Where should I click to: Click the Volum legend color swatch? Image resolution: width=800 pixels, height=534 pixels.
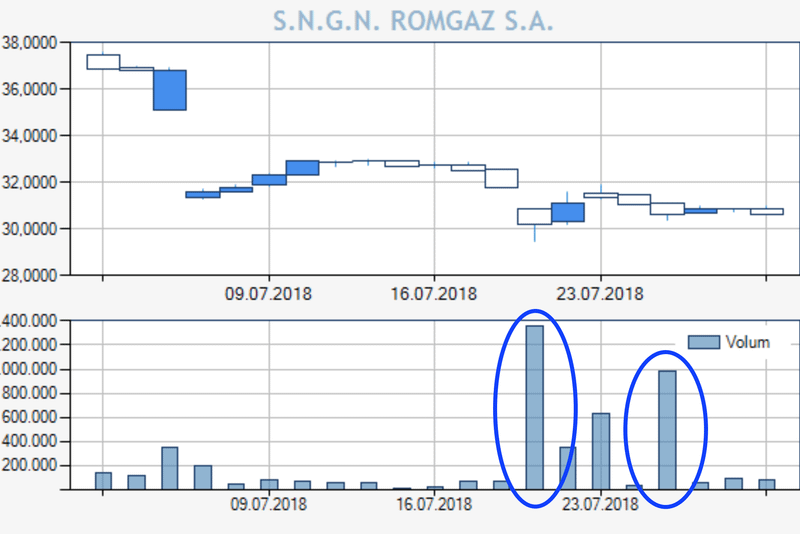click(704, 342)
